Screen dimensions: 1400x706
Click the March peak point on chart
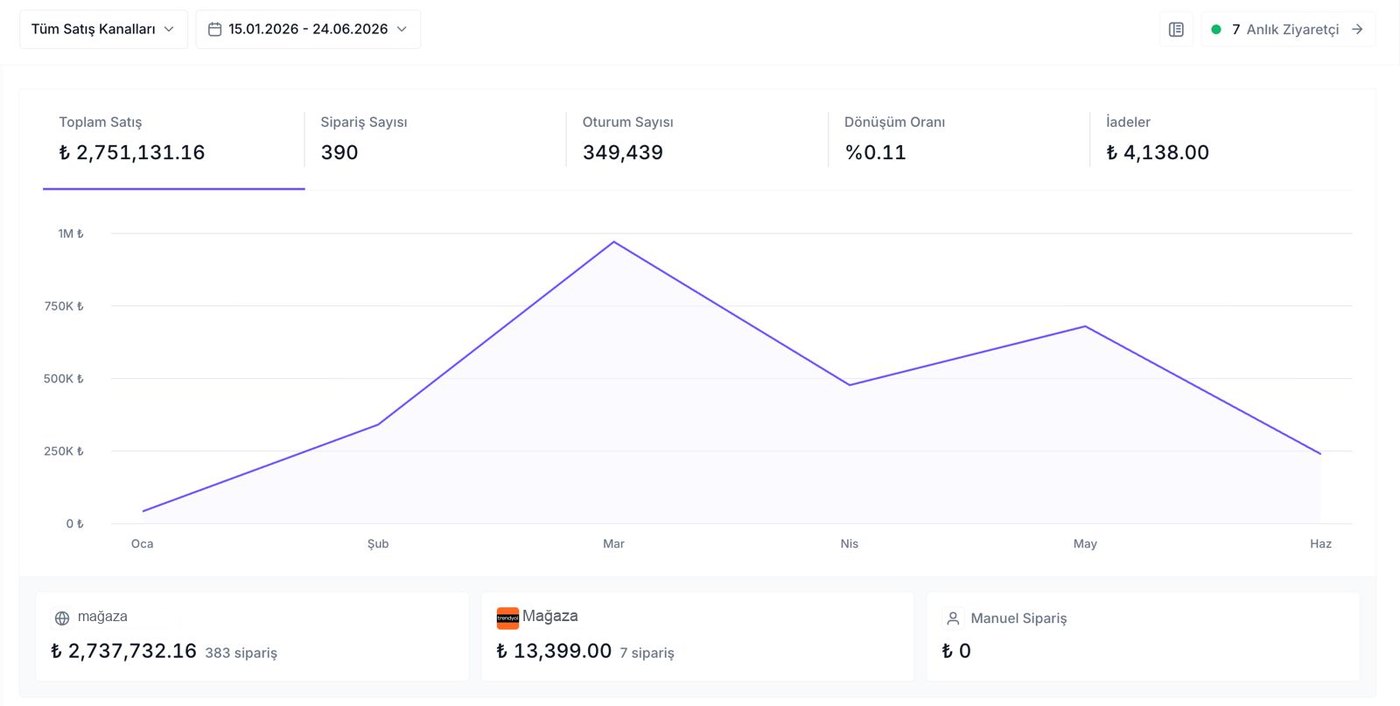tap(614, 242)
